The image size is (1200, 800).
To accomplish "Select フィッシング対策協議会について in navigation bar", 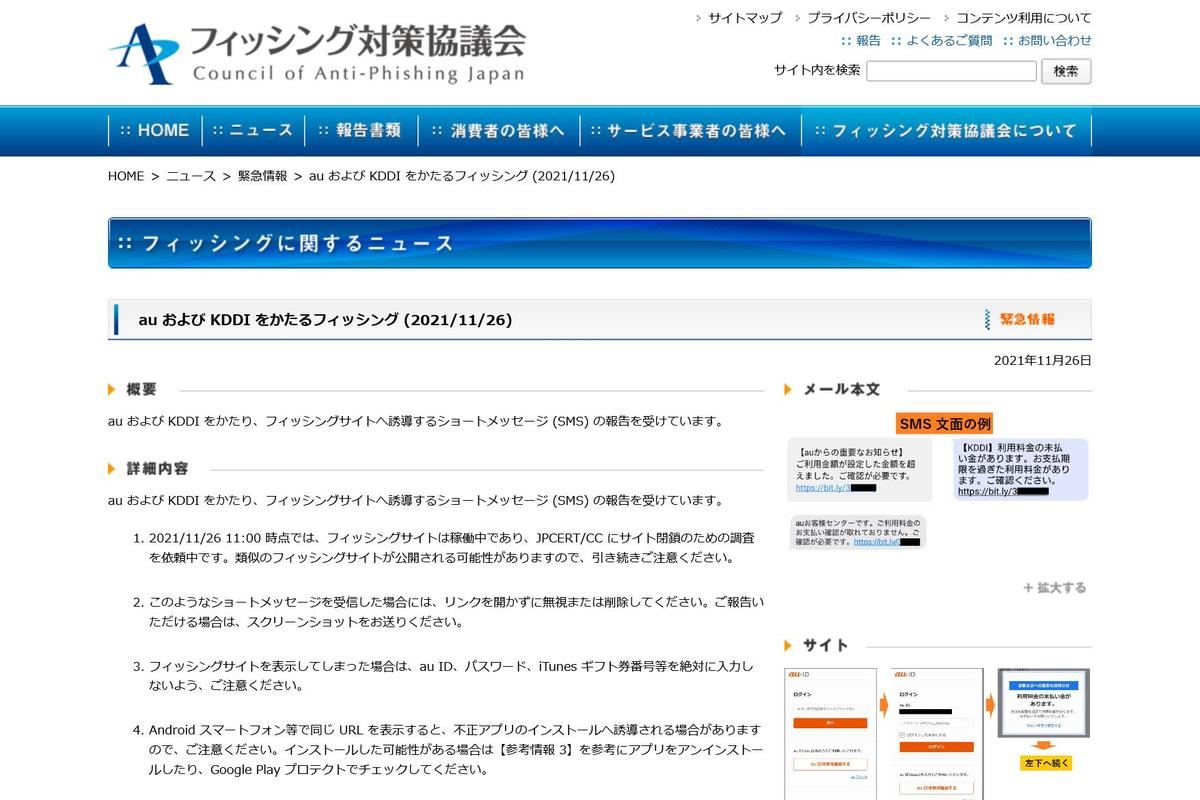I will (945, 131).
